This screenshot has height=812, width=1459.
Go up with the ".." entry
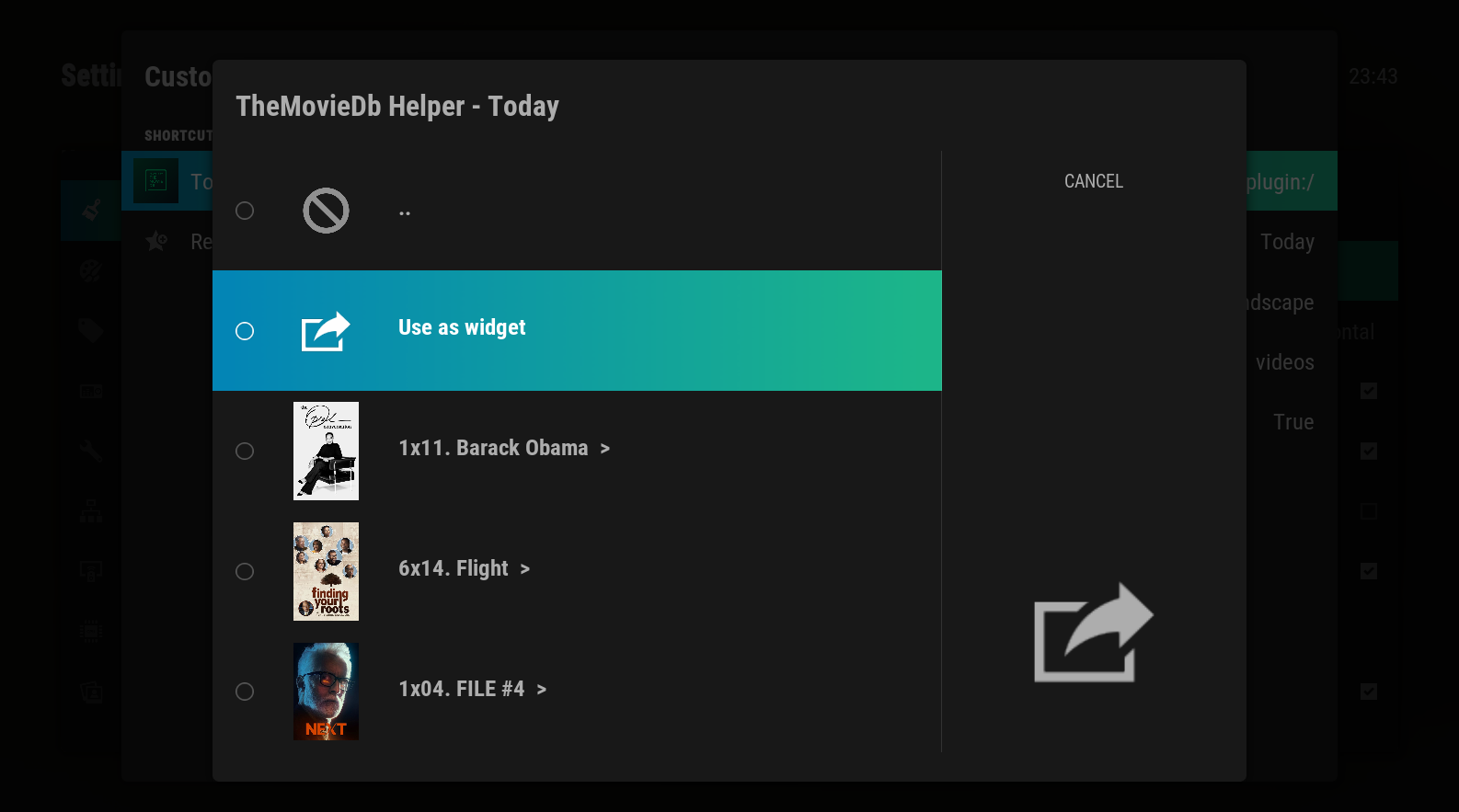pos(577,211)
